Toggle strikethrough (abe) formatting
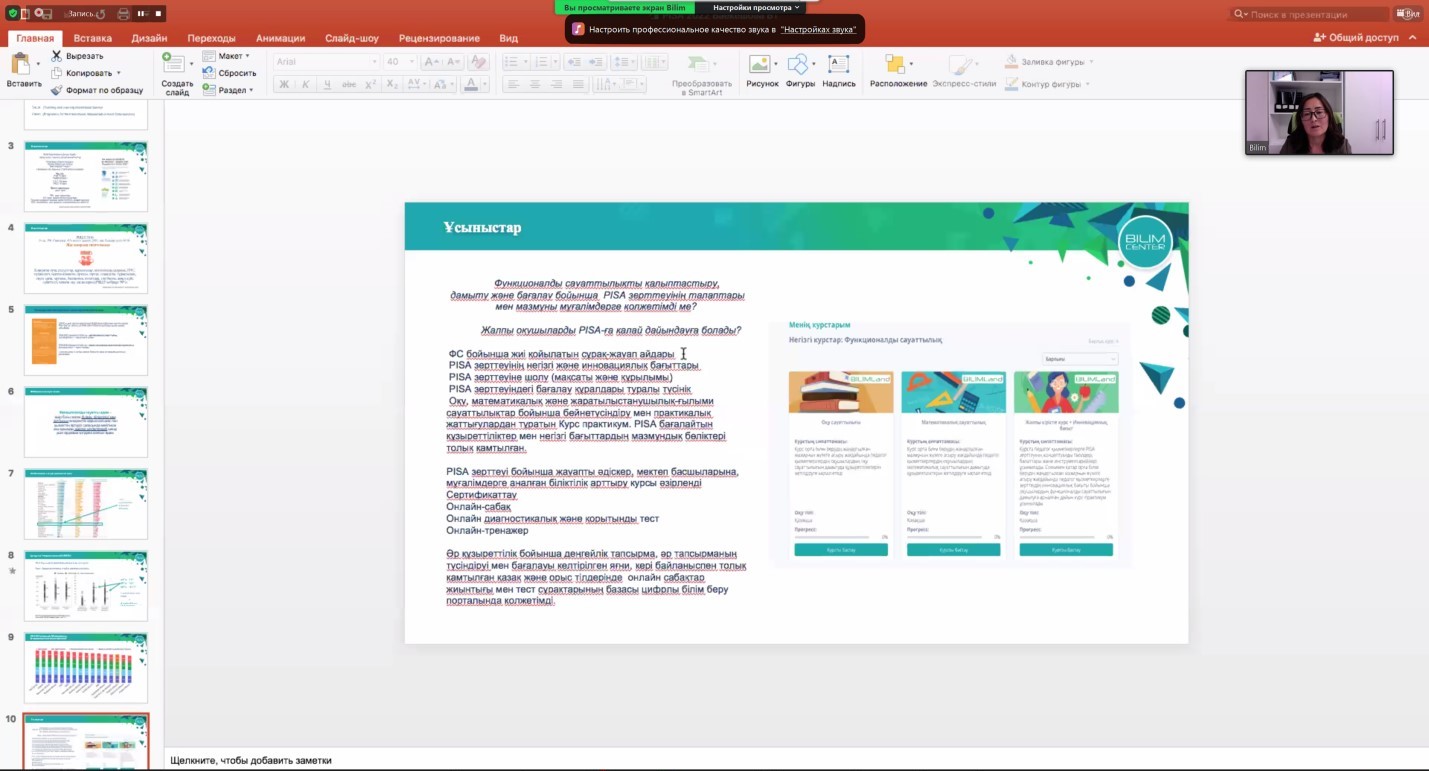The height and width of the screenshot is (771, 1429). click(x=349, y=85)
